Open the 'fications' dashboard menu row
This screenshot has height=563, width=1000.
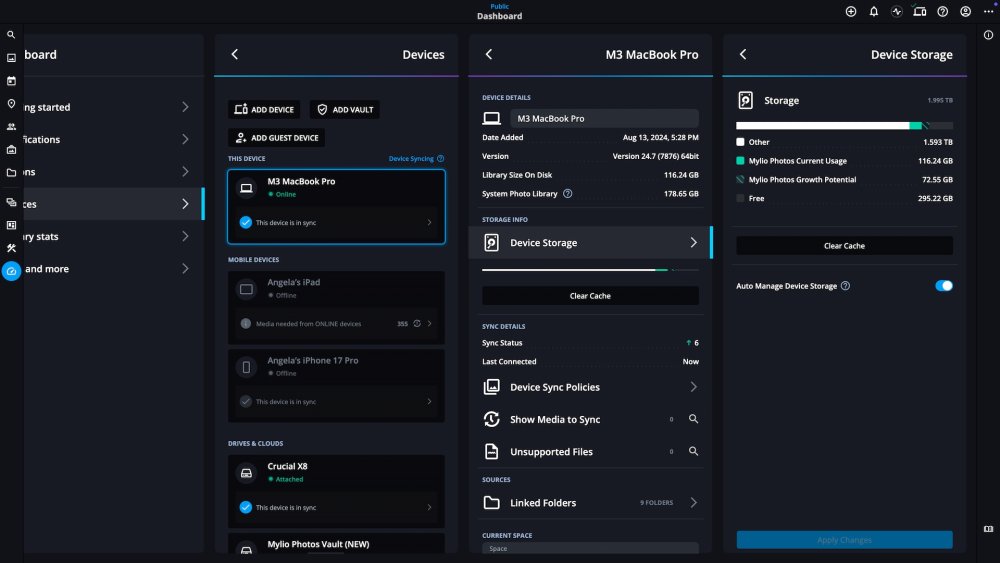[114, 139]
